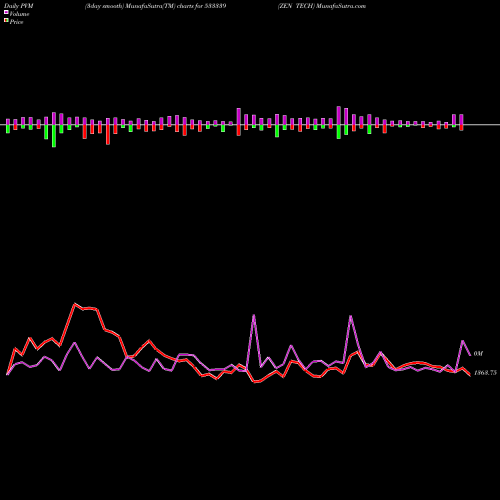Viewport: 500px width, 500px height.
Task: Click the Volume legend color swatch
Action: [6, 12]
